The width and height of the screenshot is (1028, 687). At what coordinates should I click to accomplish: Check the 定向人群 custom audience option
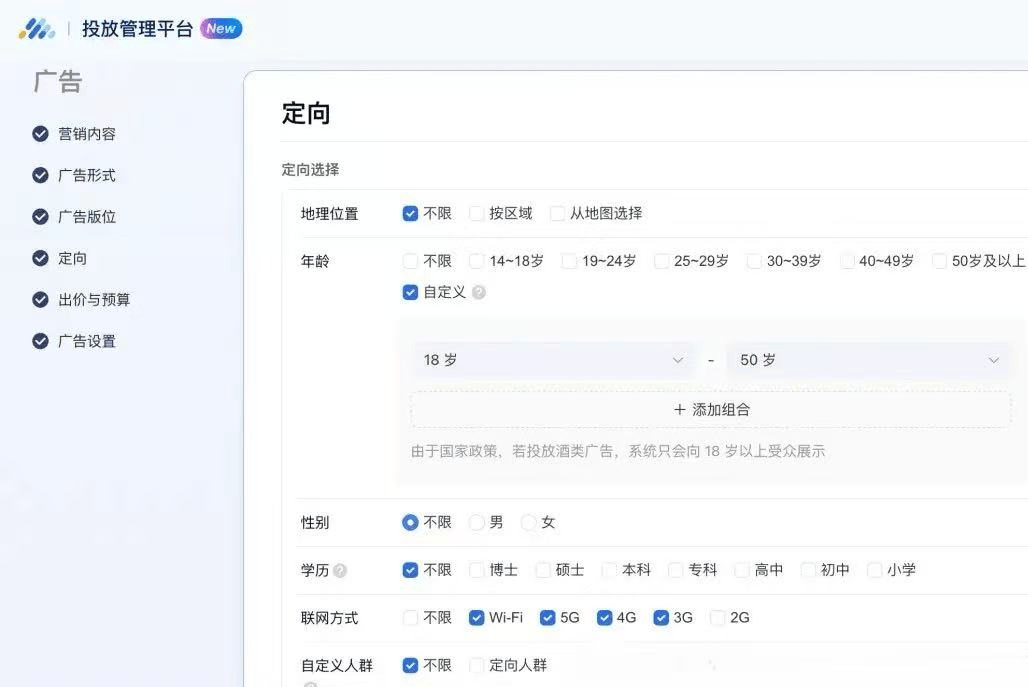477,665
